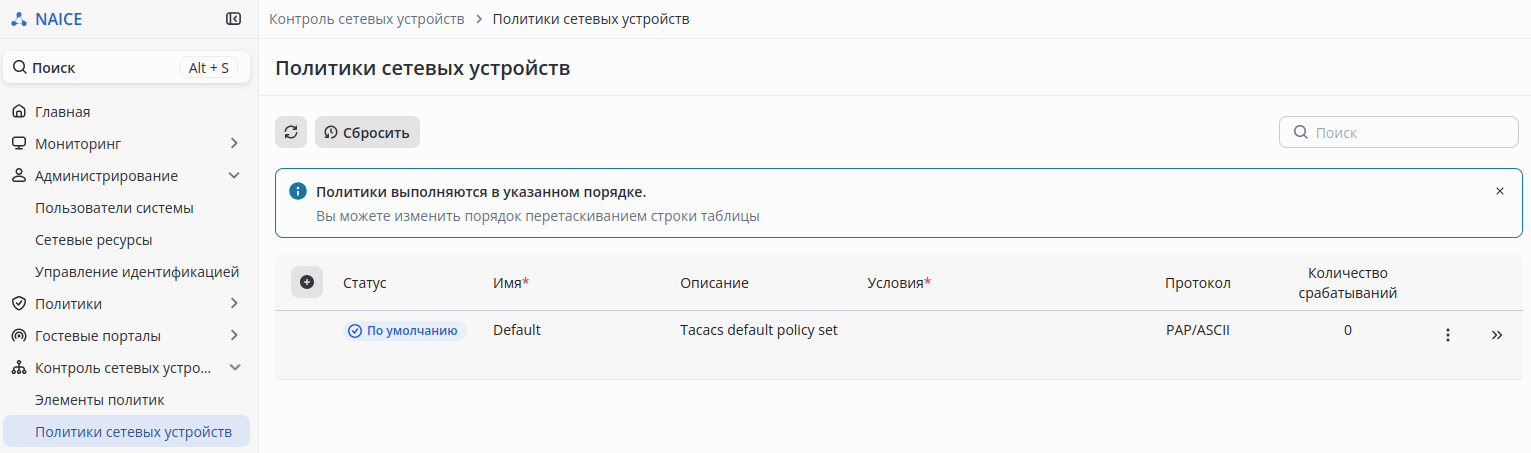Expand the Гостевые порталы section

coord(234,336)
